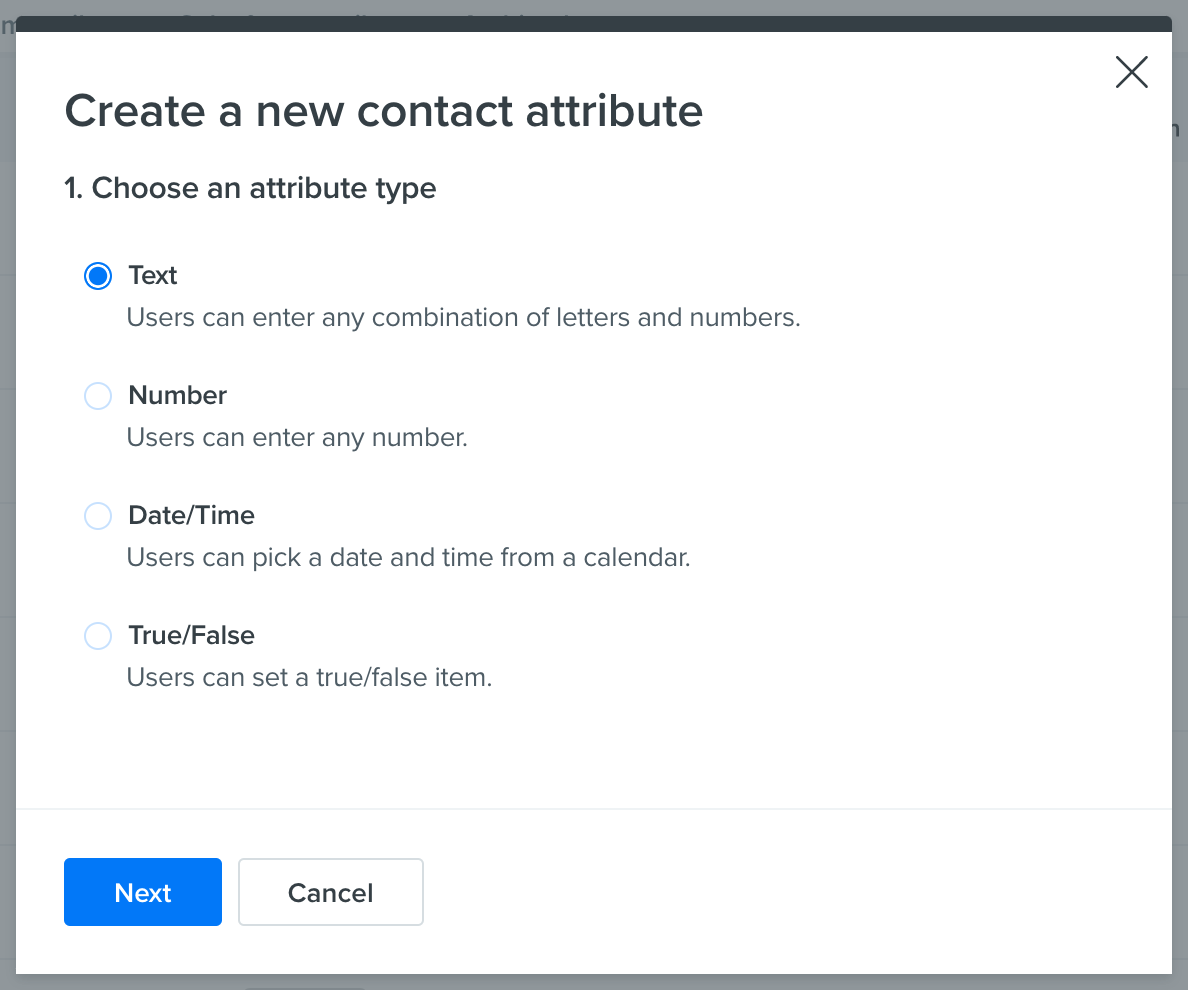Click the "letters and numbers" description text
The image size is (1188, 990).
463,318
